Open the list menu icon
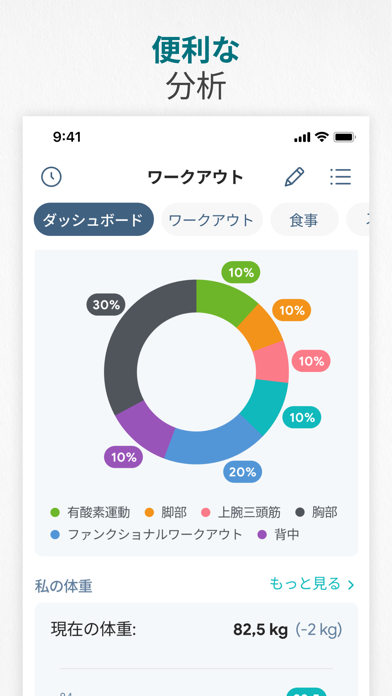Screen dimensions: 392x696 341,177
